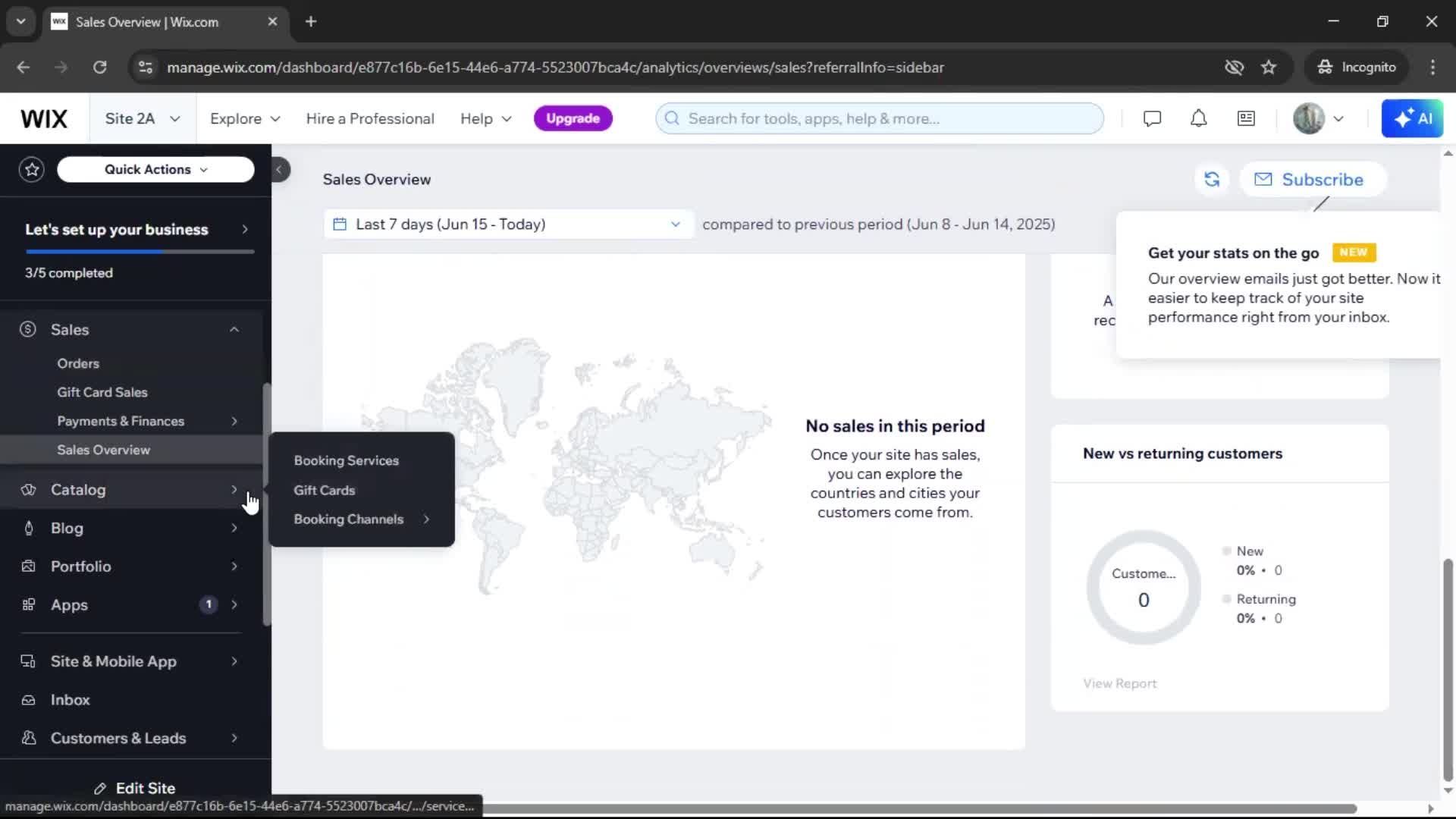Screen dimensions: 1456x819
Task: Go back in browser history
Action: [23, 67]
